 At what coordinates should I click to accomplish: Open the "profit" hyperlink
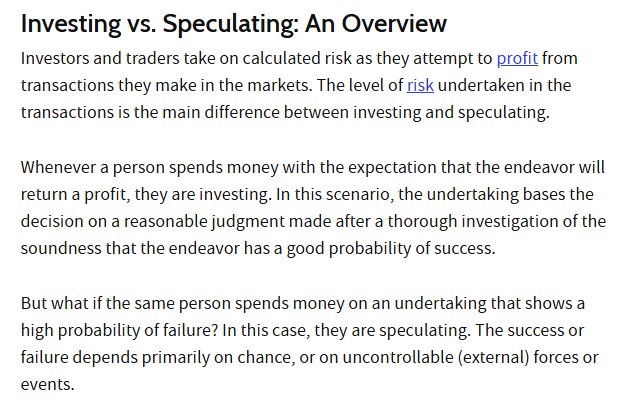coord(517,59)
